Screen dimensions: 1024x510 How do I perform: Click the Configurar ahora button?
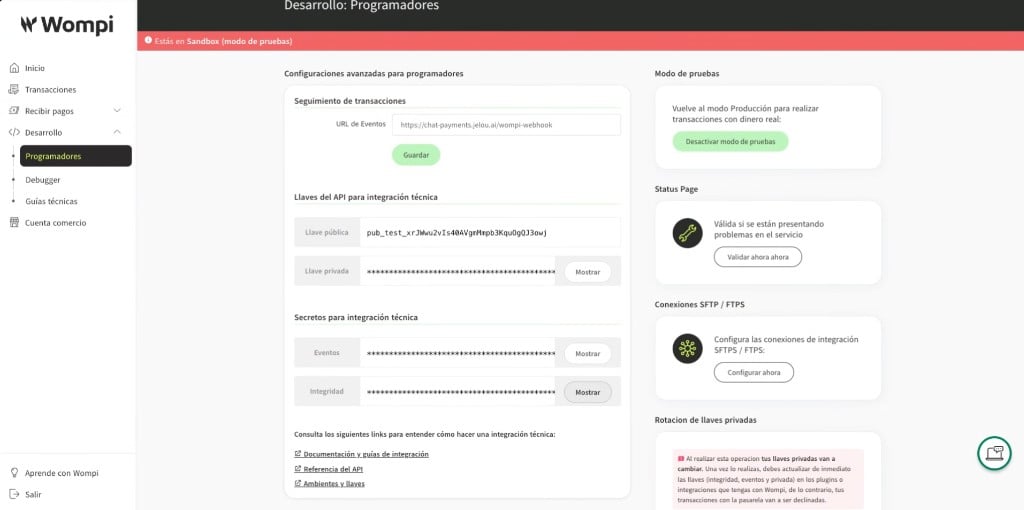click(754, 372)
